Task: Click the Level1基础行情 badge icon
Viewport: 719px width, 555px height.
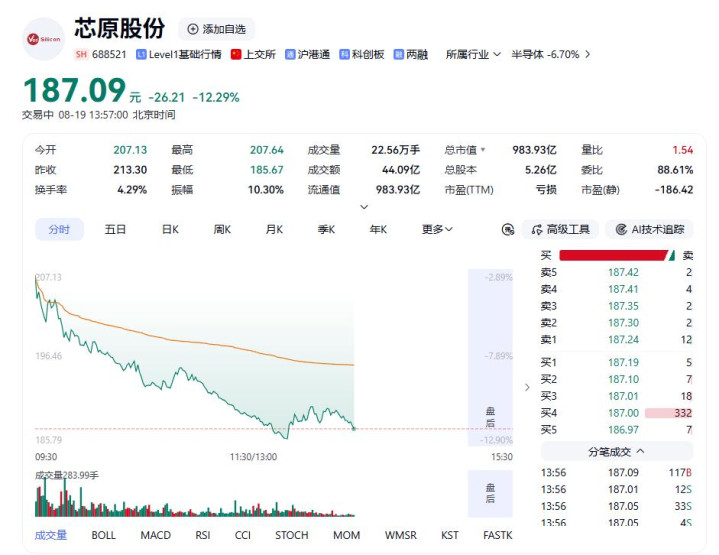Action: point(141,55)
